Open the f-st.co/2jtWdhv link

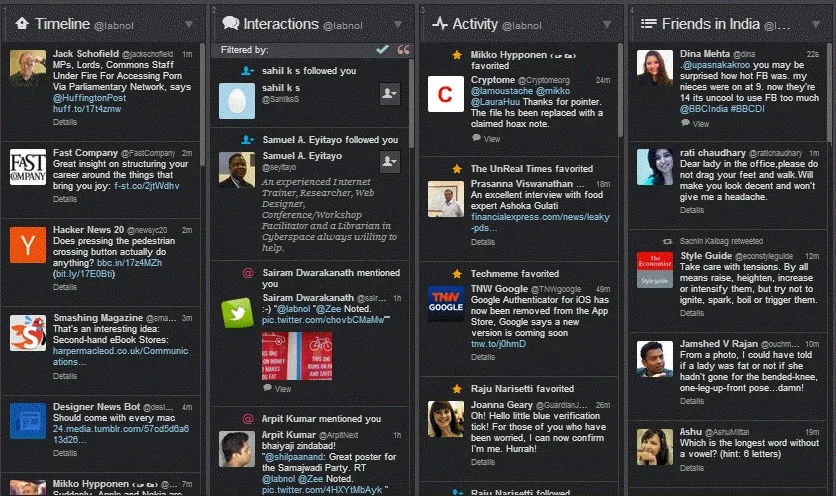click(147, 186)
